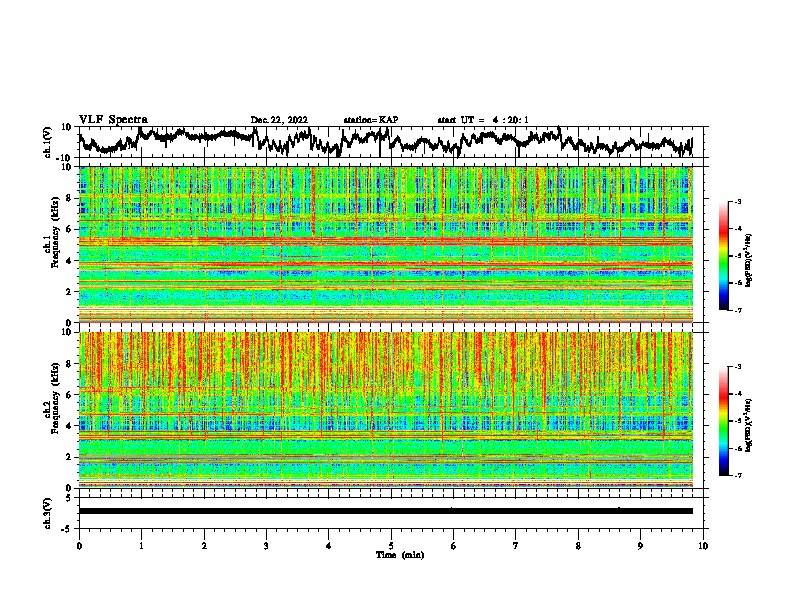The image size is (792, 612).
Task: Click time axis tick label "7"
Action: point(516,546)
